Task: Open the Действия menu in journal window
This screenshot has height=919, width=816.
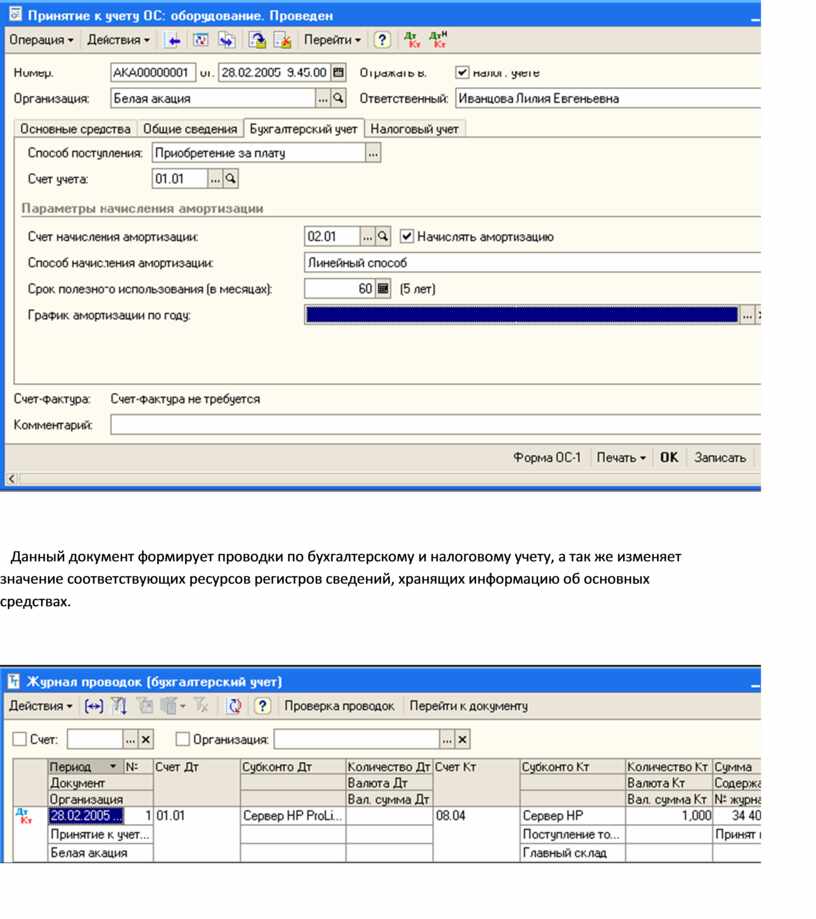Action: click(x=40, y=706)
